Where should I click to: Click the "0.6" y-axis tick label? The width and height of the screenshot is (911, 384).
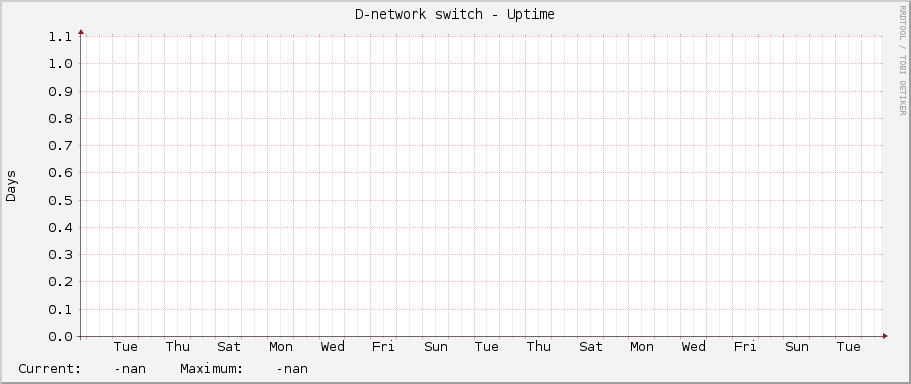[x=60, y=173]
